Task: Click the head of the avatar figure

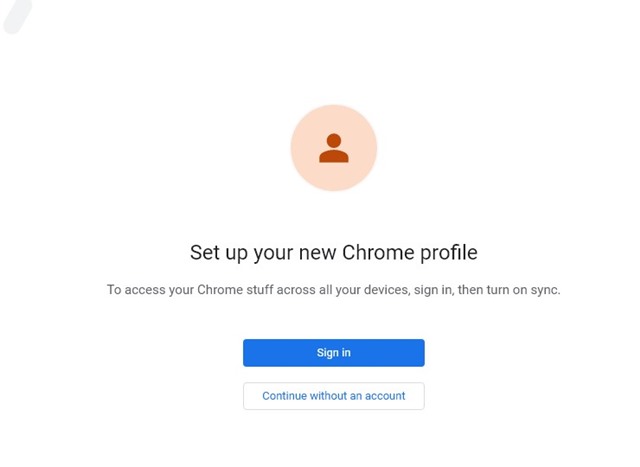Action: (334, 140)
